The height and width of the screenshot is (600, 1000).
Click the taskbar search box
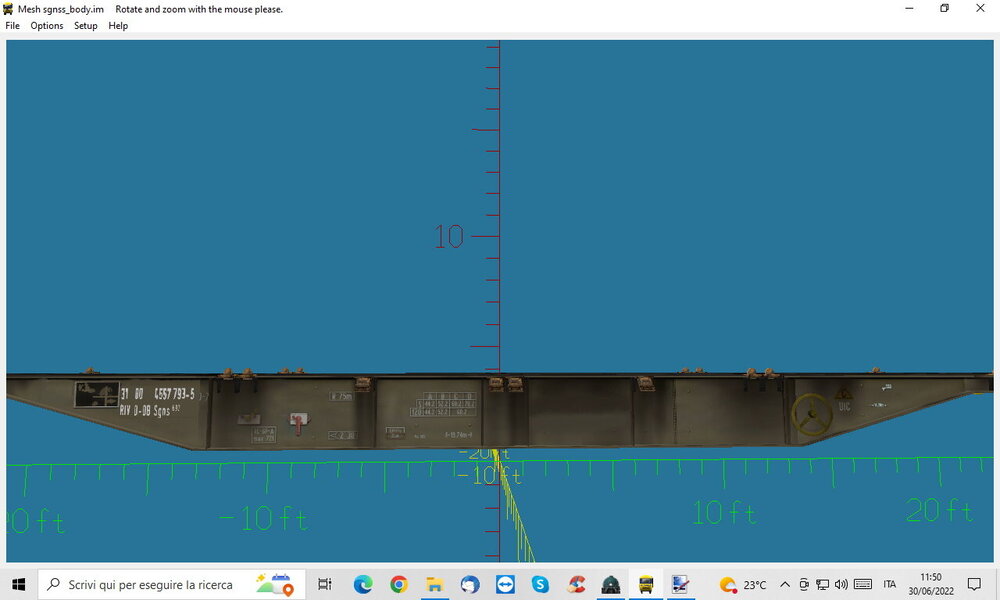click(x=172, y=584)
